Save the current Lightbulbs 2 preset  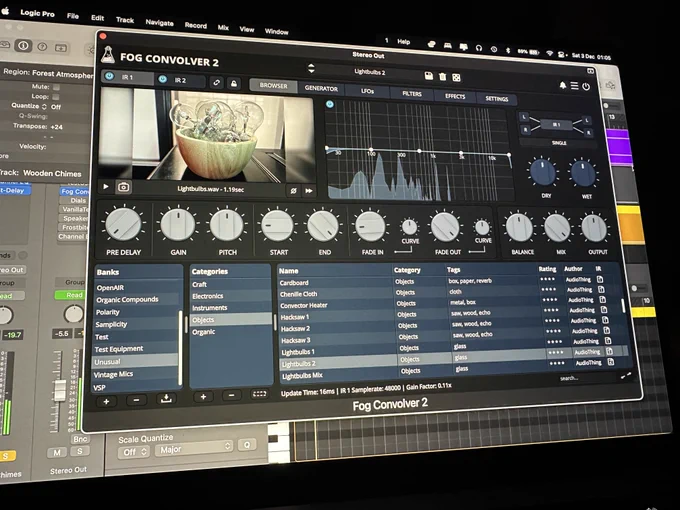429,76
